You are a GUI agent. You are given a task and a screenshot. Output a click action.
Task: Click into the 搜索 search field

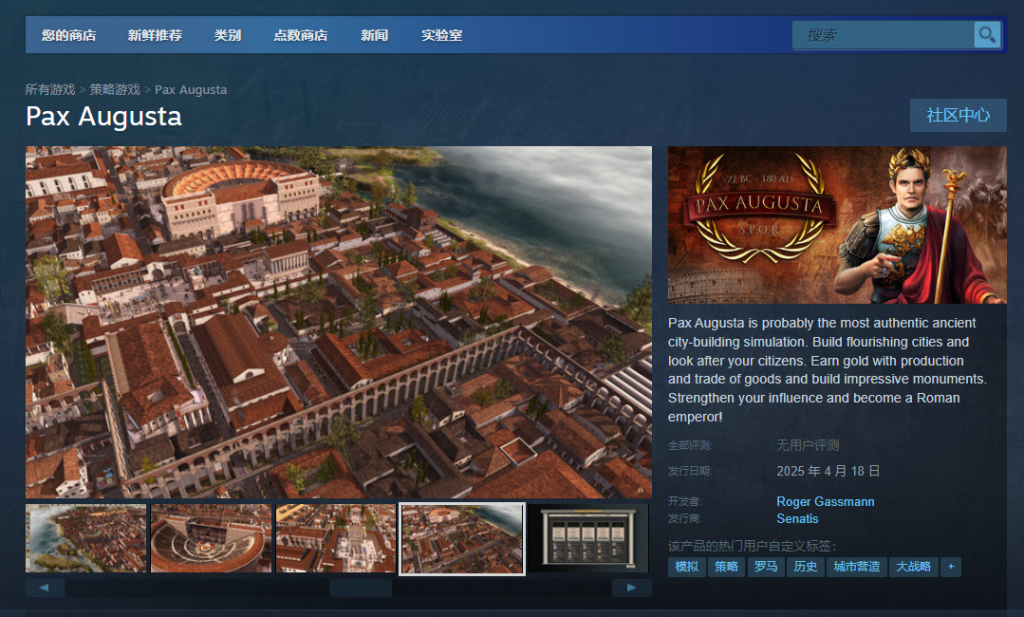883,35
